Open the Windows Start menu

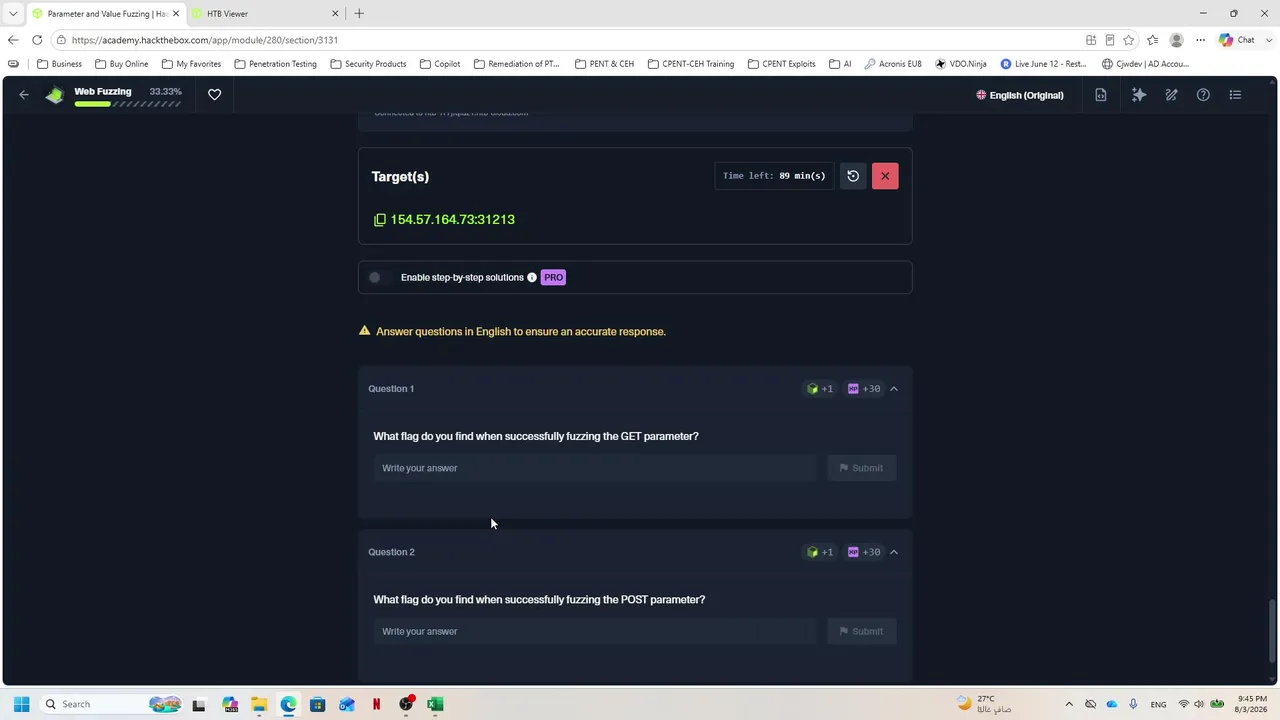[x=21, y=704]
